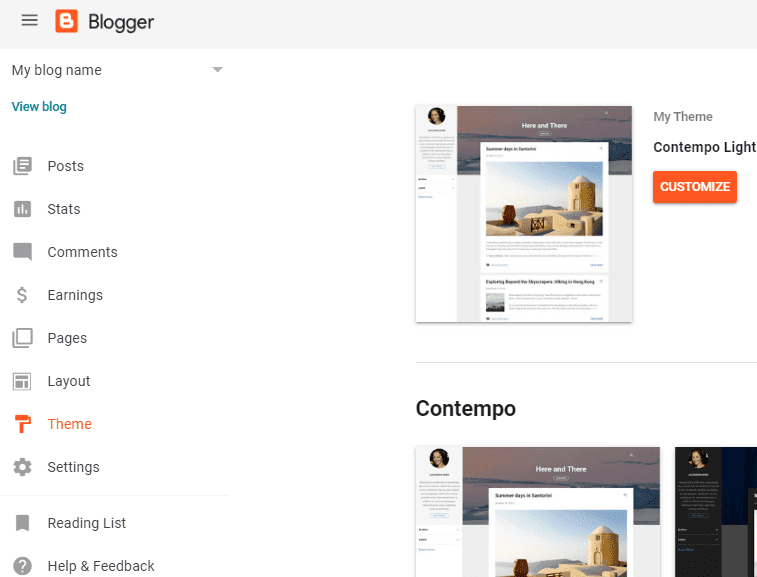Click the Stats bar-chart icon
757x577 pixels.
click(22, 209)
